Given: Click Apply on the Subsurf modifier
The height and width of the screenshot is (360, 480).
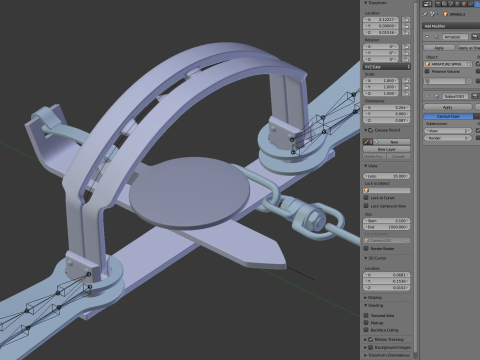Looking at the screenshot, I should point(448,107).
